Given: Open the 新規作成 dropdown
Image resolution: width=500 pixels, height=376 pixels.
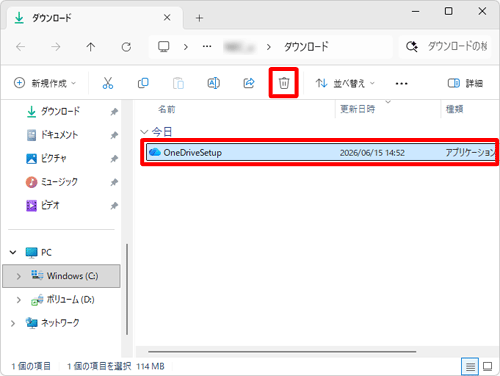Looking at the screenshot, I should pos(45,83).
